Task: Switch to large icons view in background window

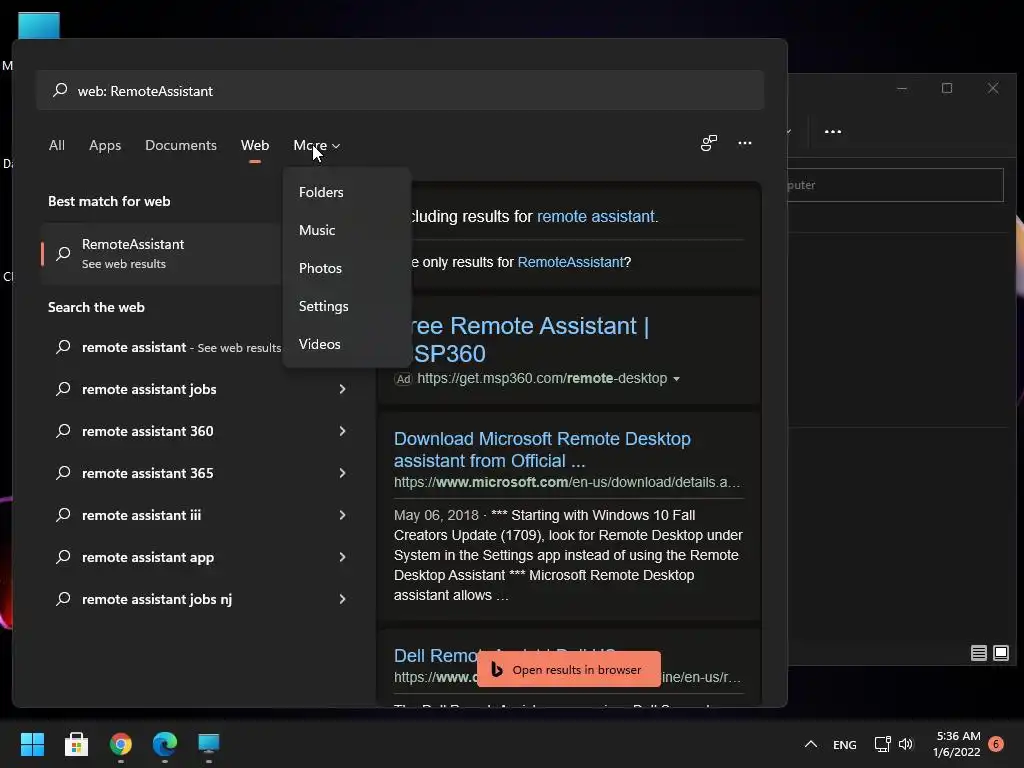Action: 1000,653
